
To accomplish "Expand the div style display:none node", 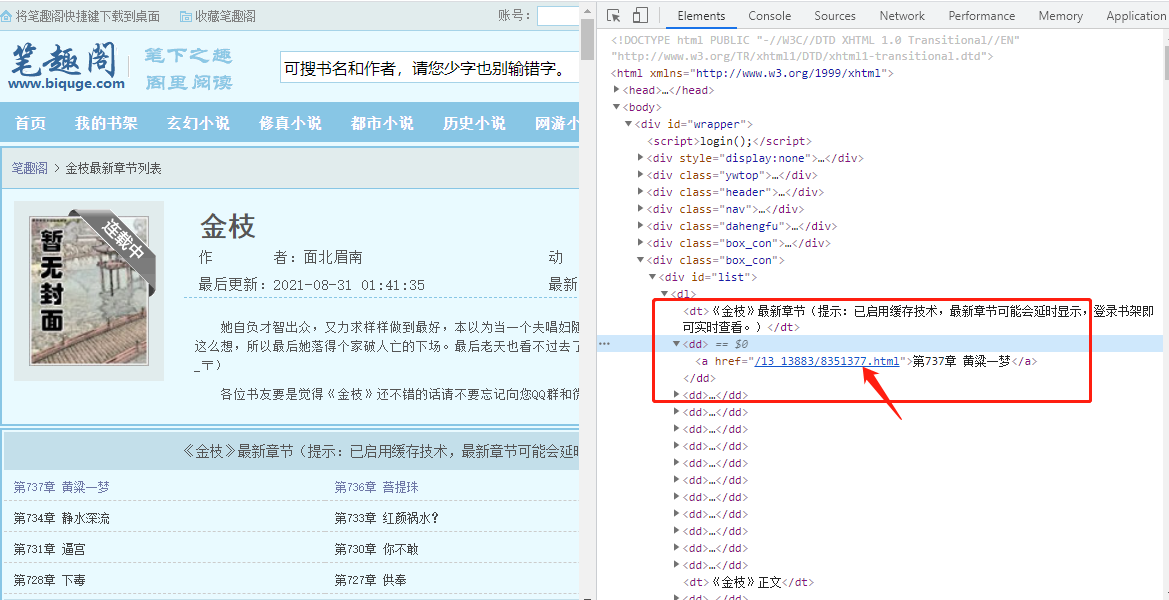I will (640, 158).
